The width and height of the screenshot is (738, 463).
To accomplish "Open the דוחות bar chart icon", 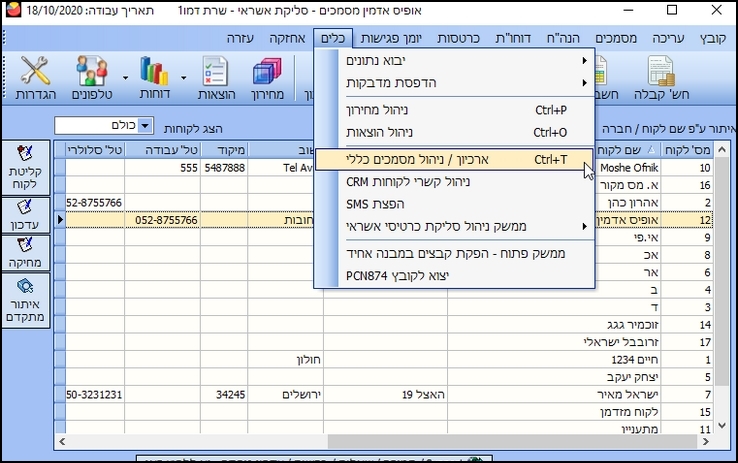I will click(x=154, y=78).
